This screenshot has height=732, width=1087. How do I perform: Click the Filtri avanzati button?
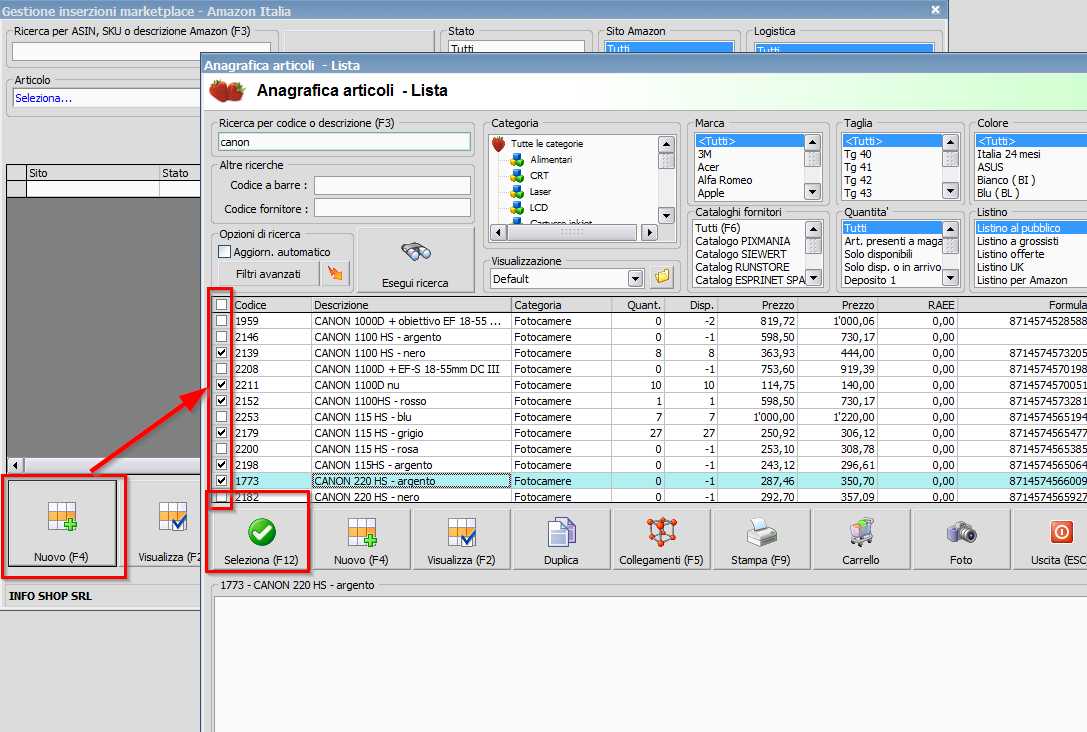[268, 274]
